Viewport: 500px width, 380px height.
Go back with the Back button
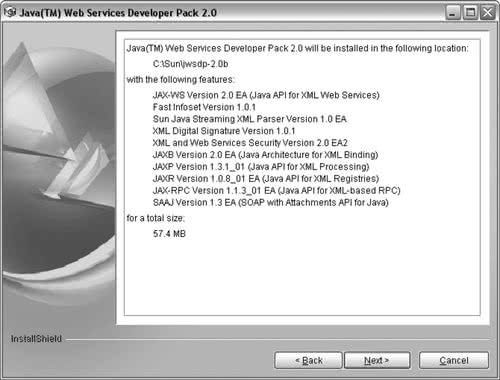(308, 360)
